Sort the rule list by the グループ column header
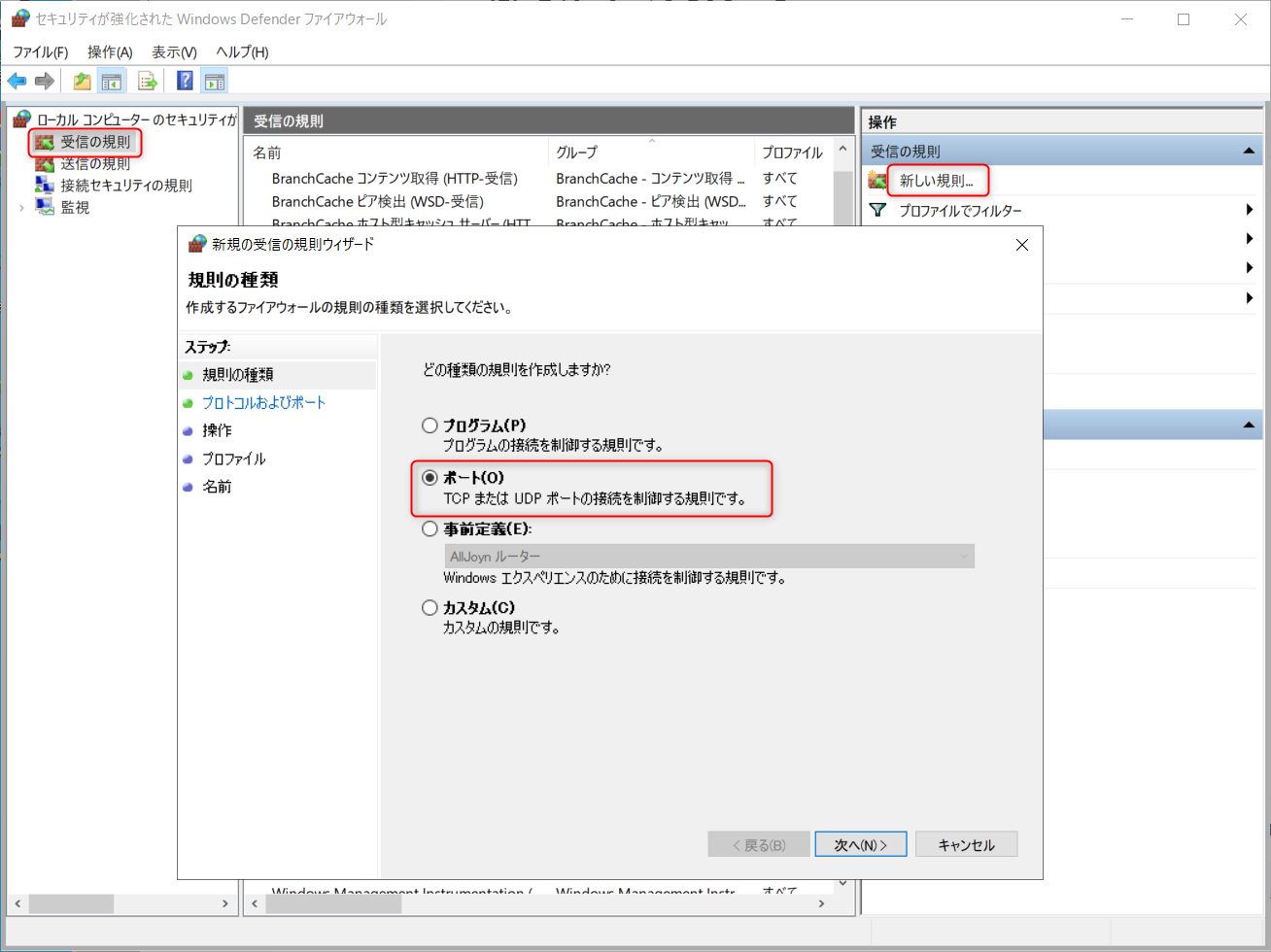 click(x=651, y=153)
